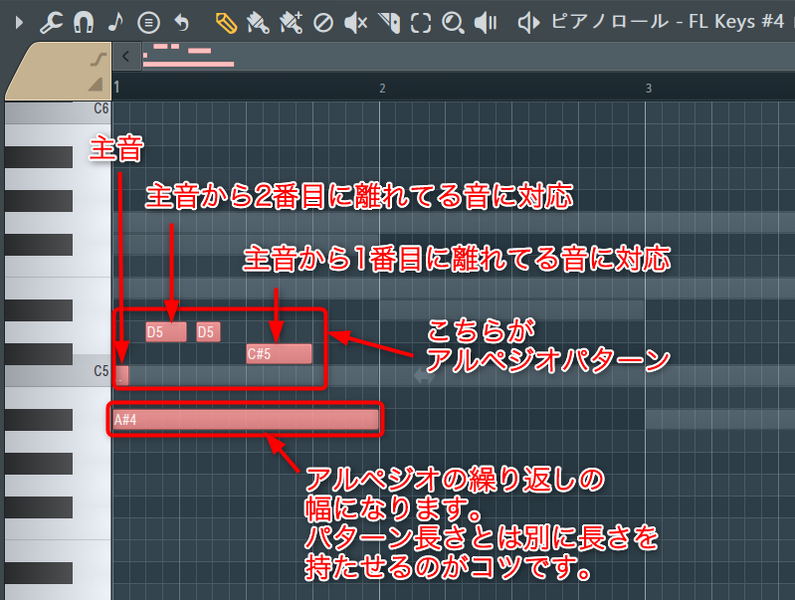The image size is (795, 600).
Task: Toggle the magnet snap setting
Action: [83, 21]
